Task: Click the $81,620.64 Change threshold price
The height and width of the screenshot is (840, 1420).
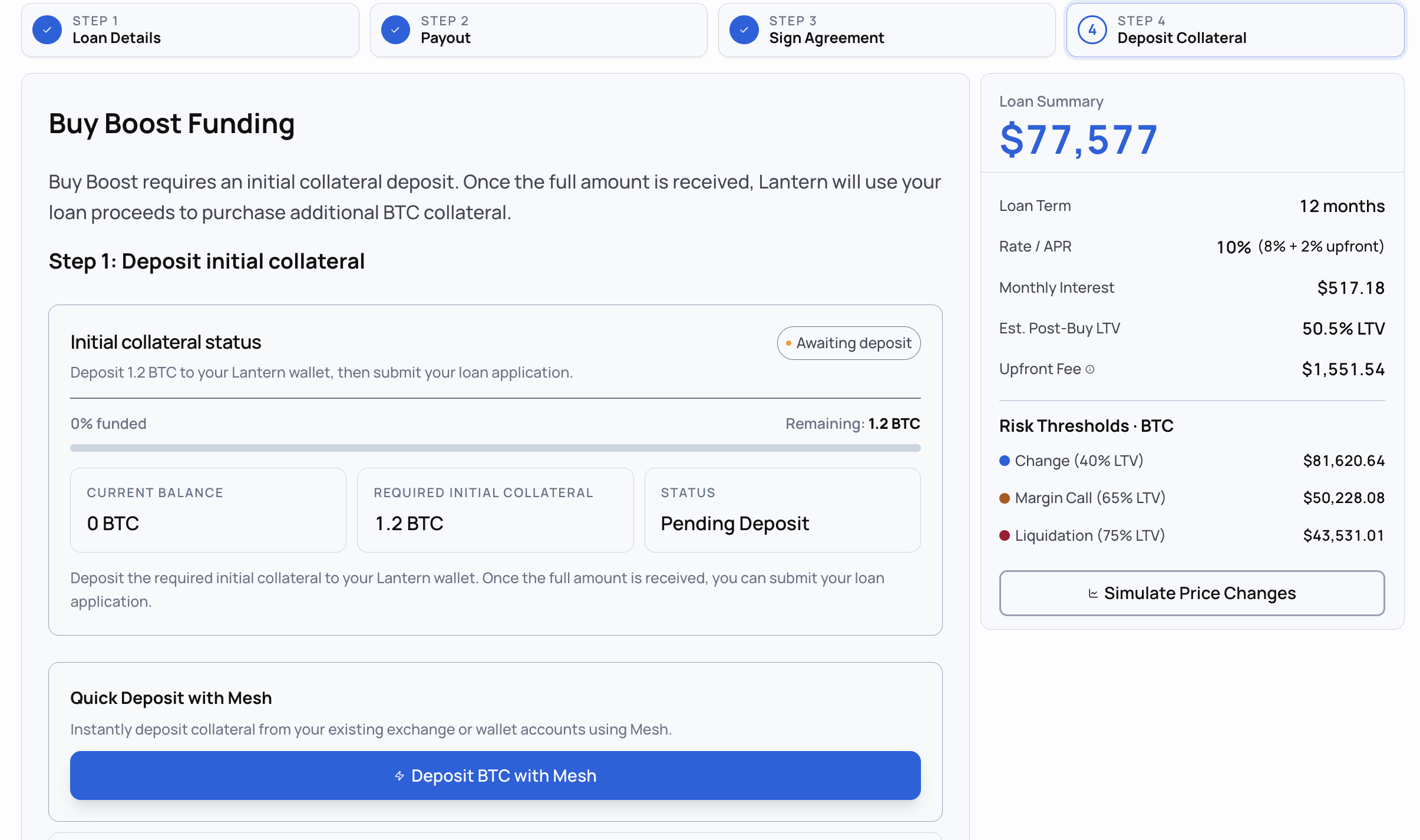Action: (1344, 461)
